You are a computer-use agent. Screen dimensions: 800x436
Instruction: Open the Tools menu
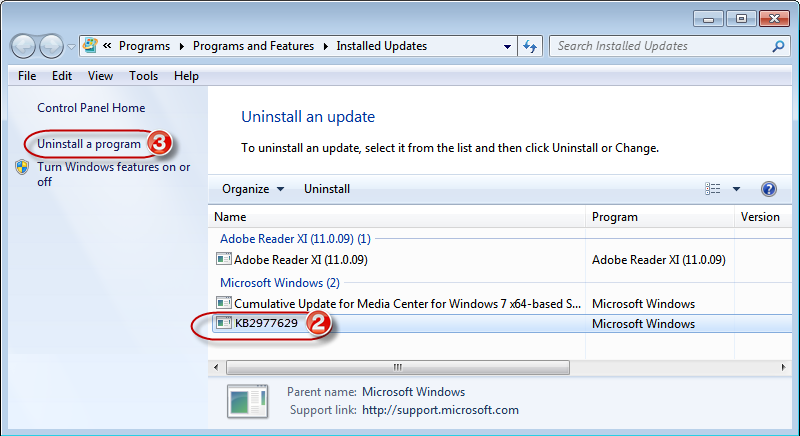pos(143,76)
